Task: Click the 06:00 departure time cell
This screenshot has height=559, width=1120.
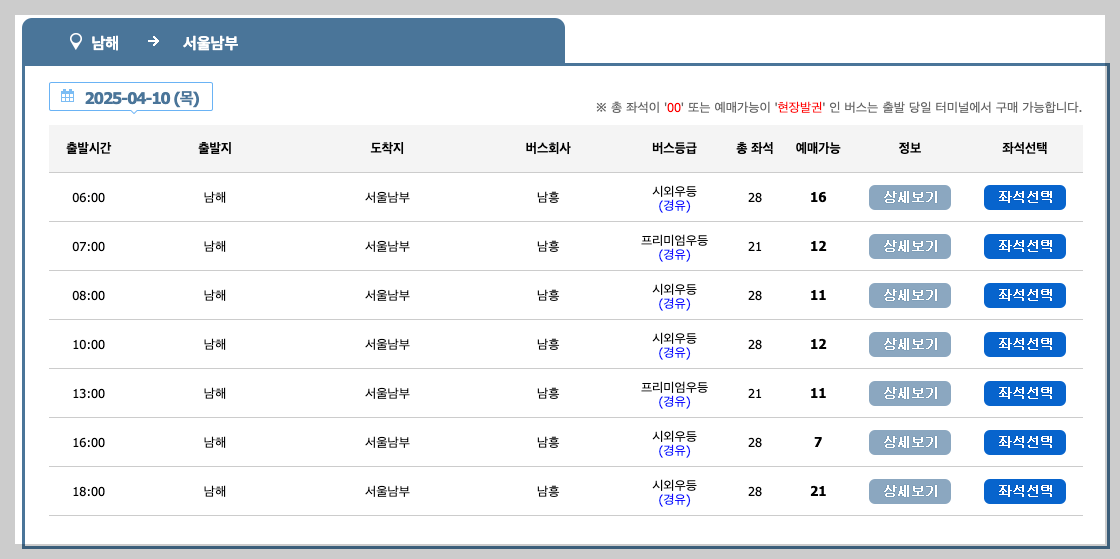Action: (x=89, y=198)
